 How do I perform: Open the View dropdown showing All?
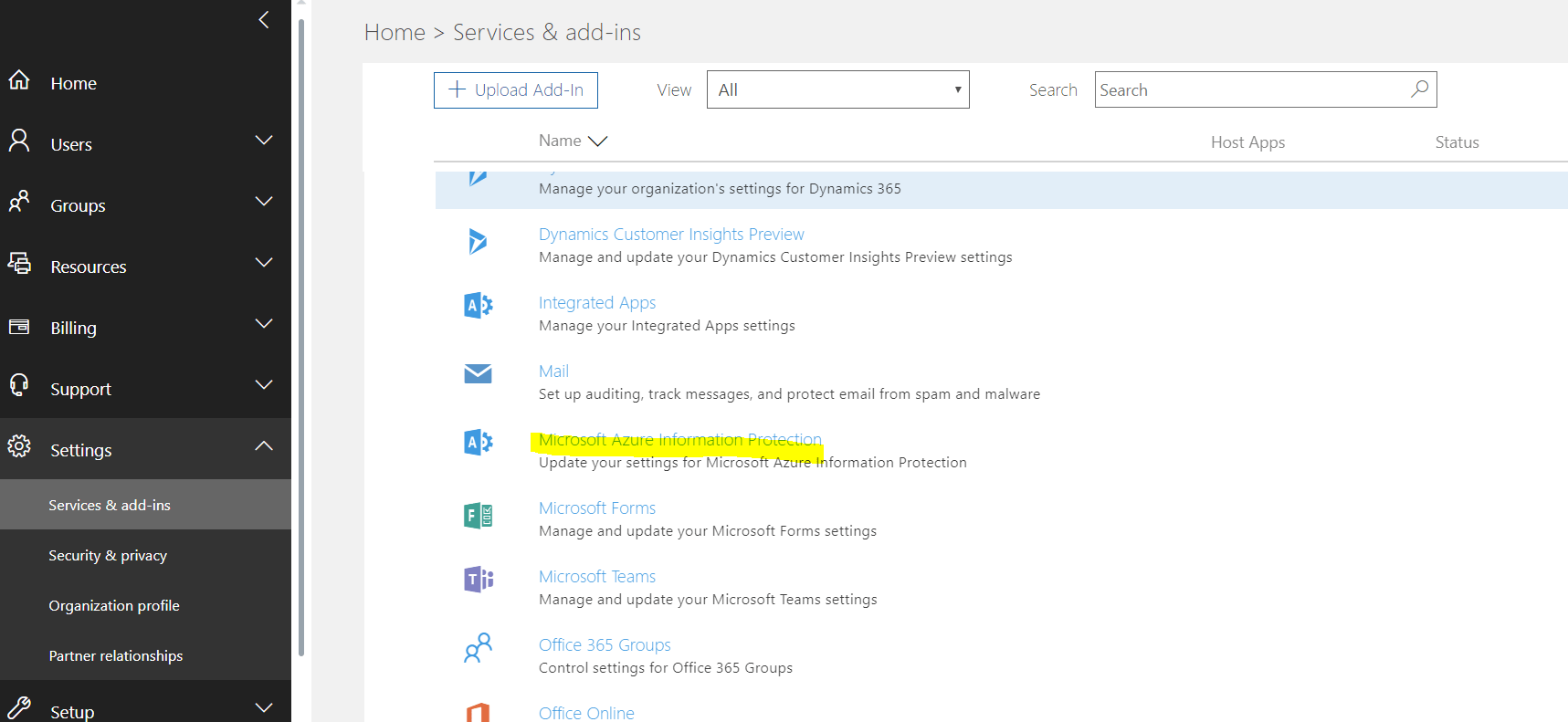(837, 89)
